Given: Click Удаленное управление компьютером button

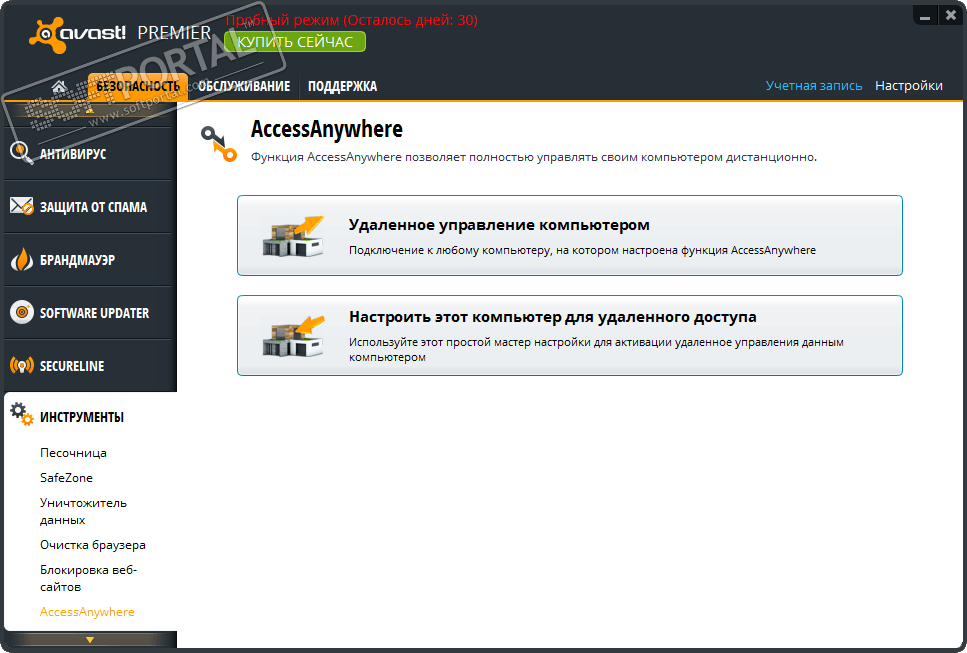Looking at the screenshot, I should [570, 236].
